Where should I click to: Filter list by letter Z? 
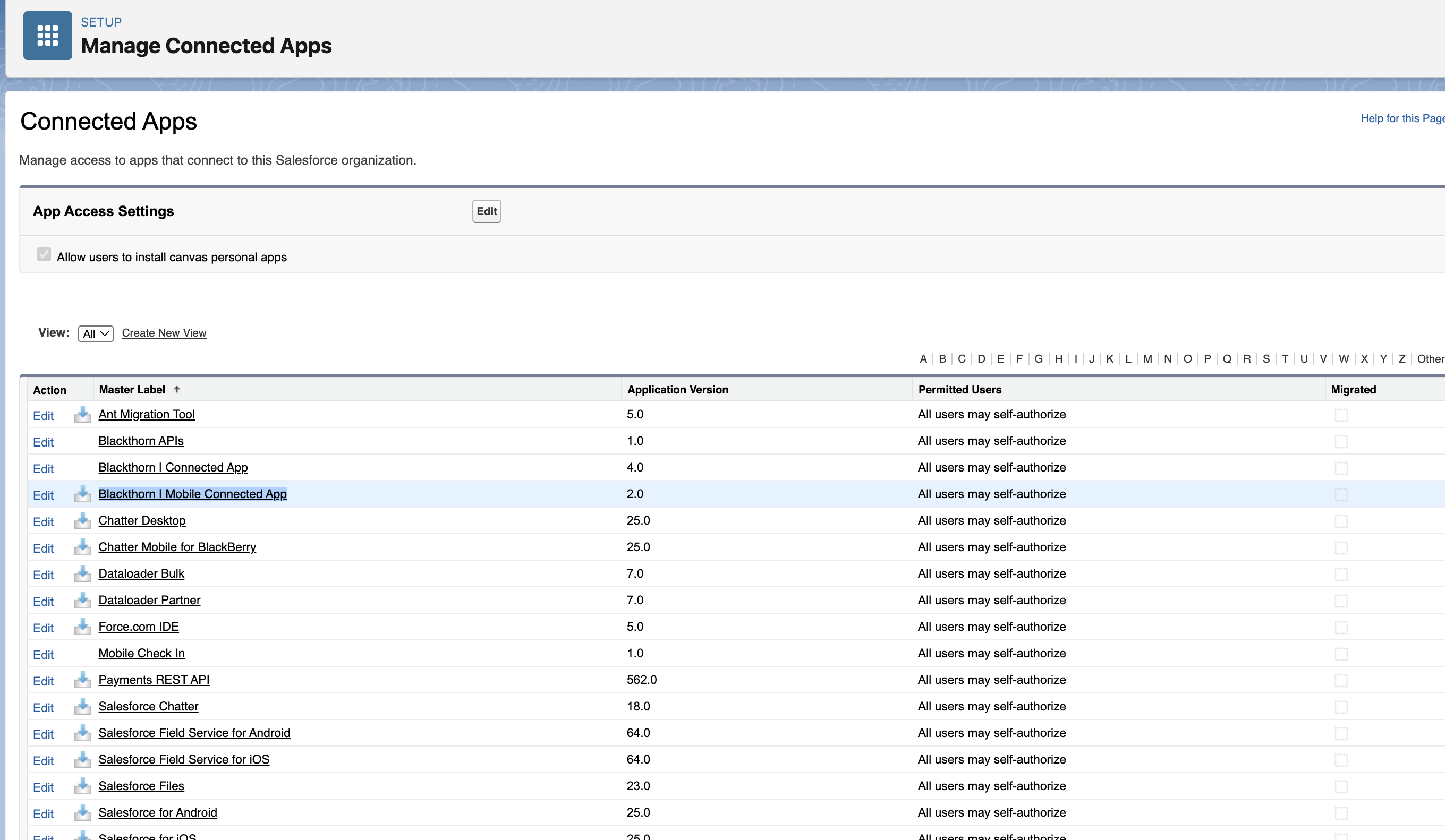(x=1401, y=359)
